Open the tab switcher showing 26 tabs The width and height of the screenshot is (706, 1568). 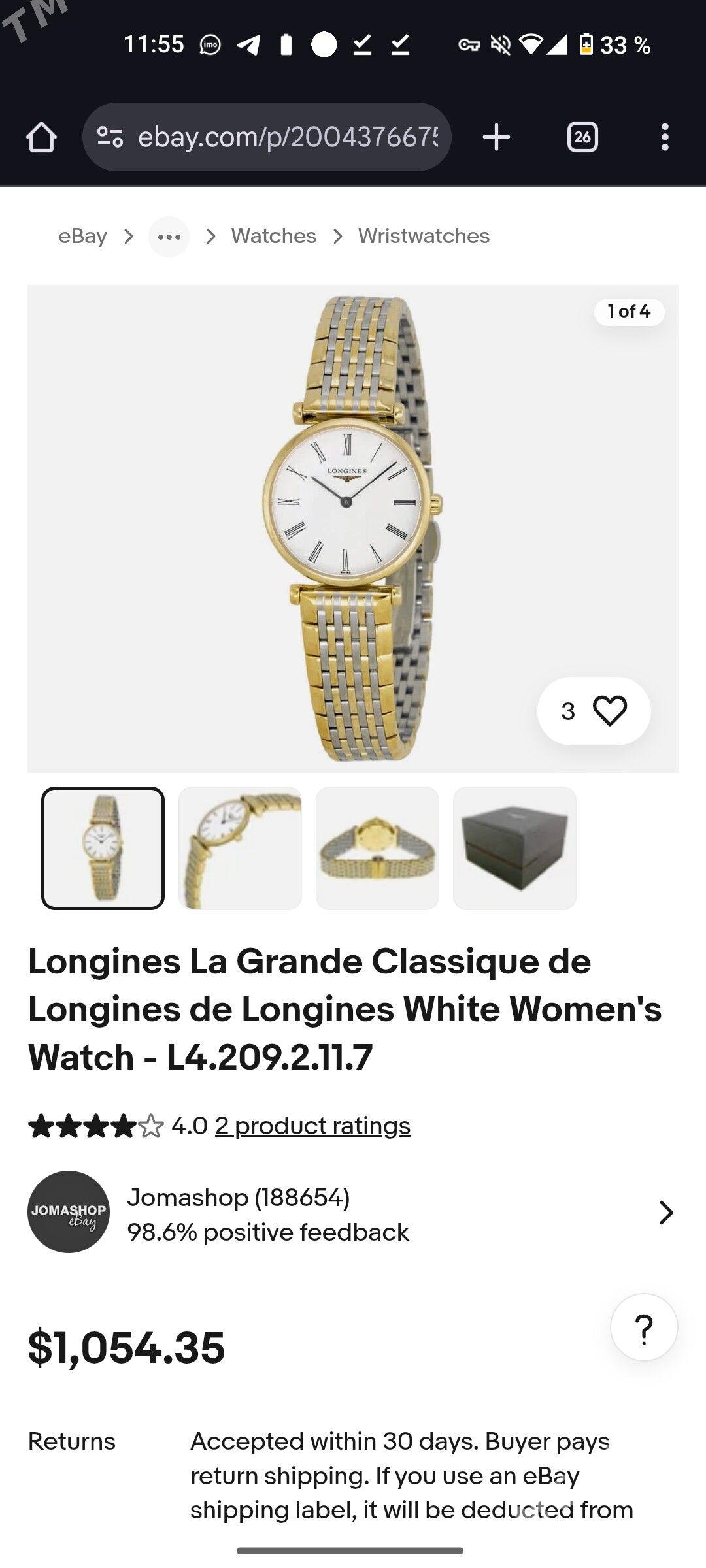pos(582,137)
